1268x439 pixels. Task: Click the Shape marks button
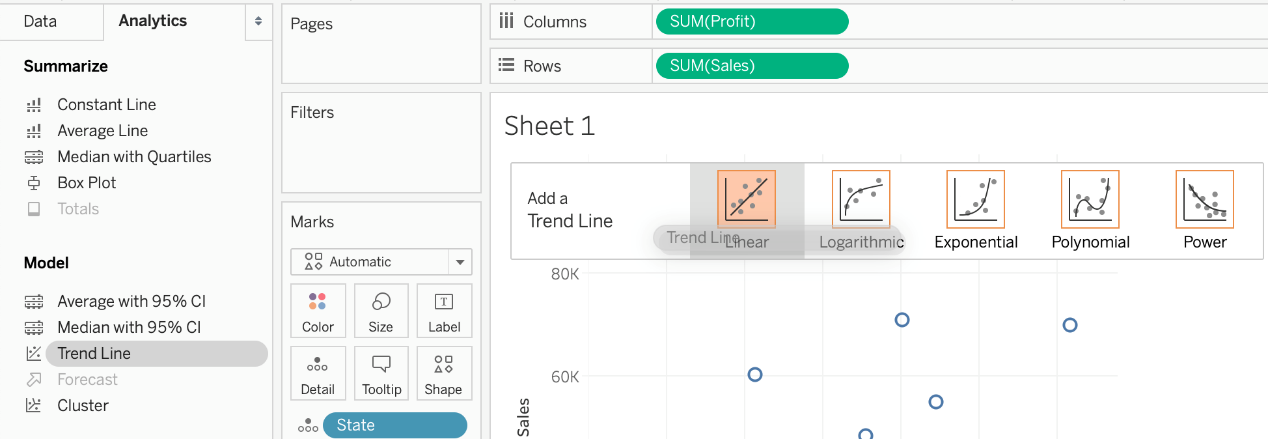[x=444, y=374]
